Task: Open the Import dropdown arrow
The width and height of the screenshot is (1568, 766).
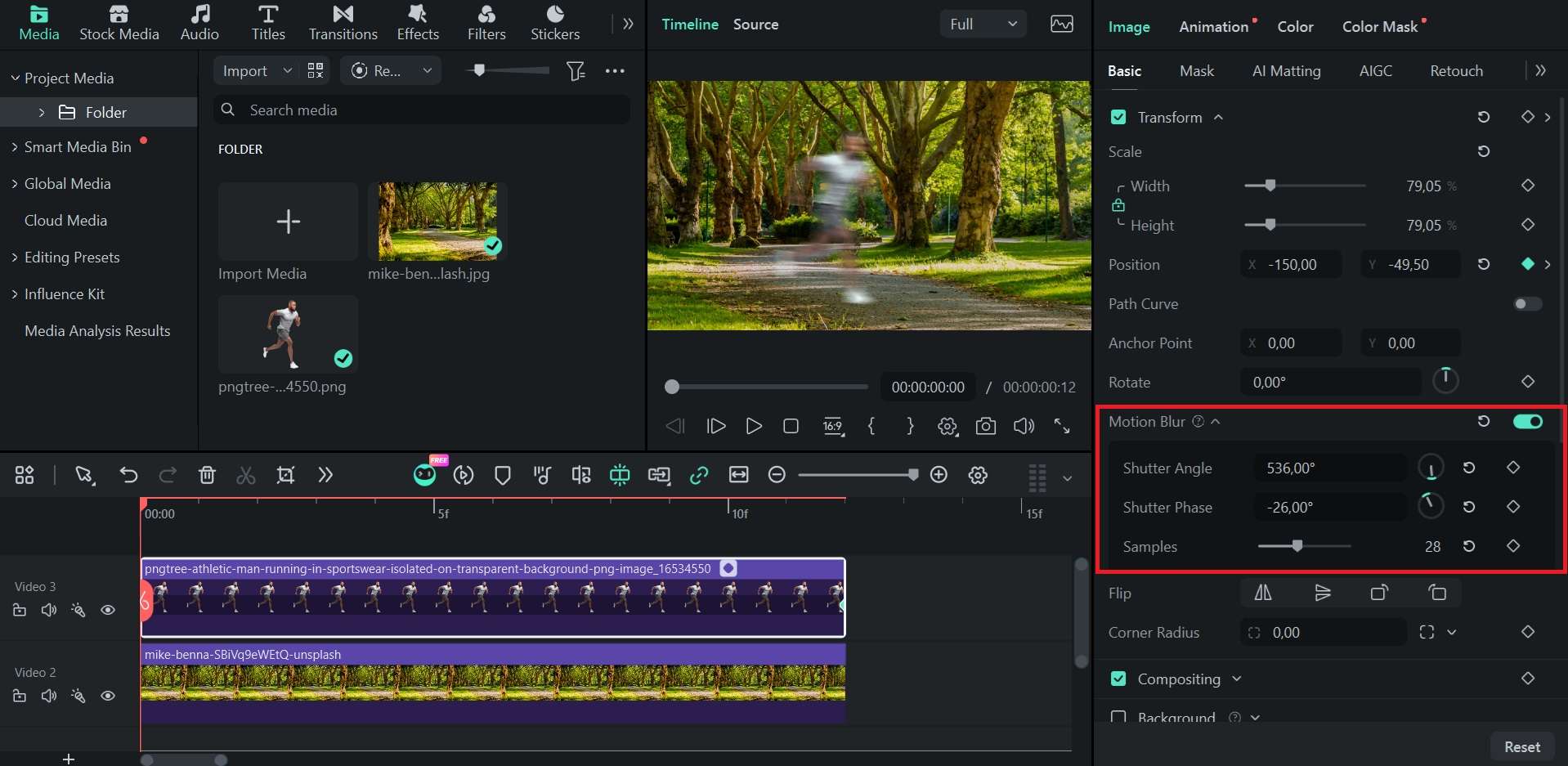Action: tap(287, 71)
